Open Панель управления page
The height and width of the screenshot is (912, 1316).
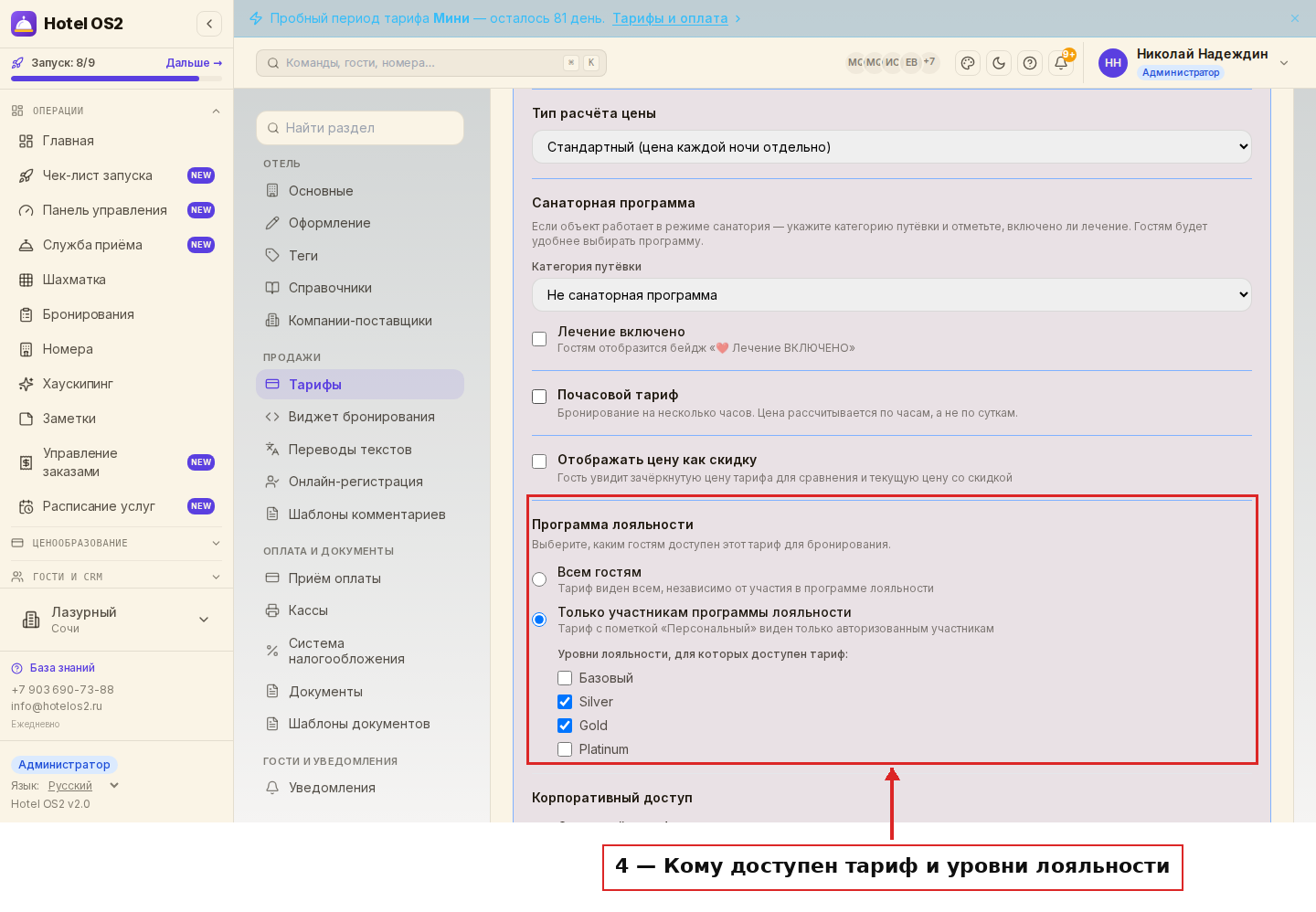[117, 210]
